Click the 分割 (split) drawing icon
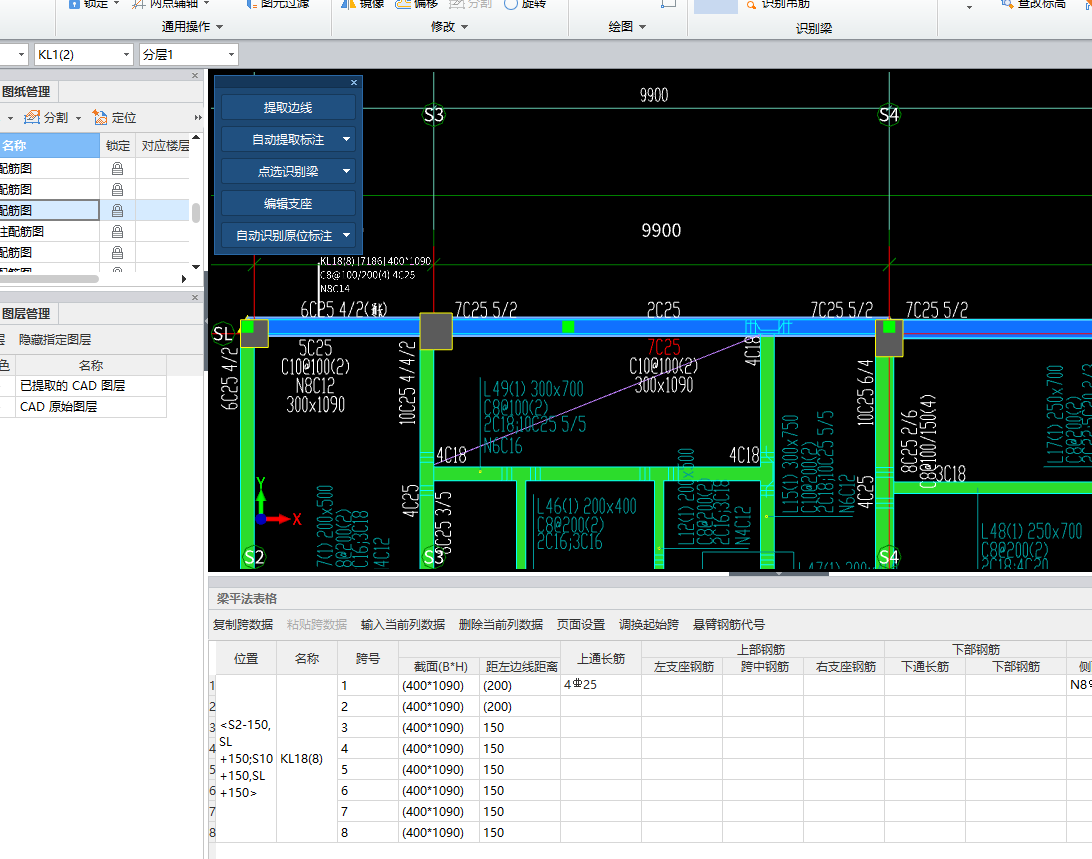 (x=32, y=117)
